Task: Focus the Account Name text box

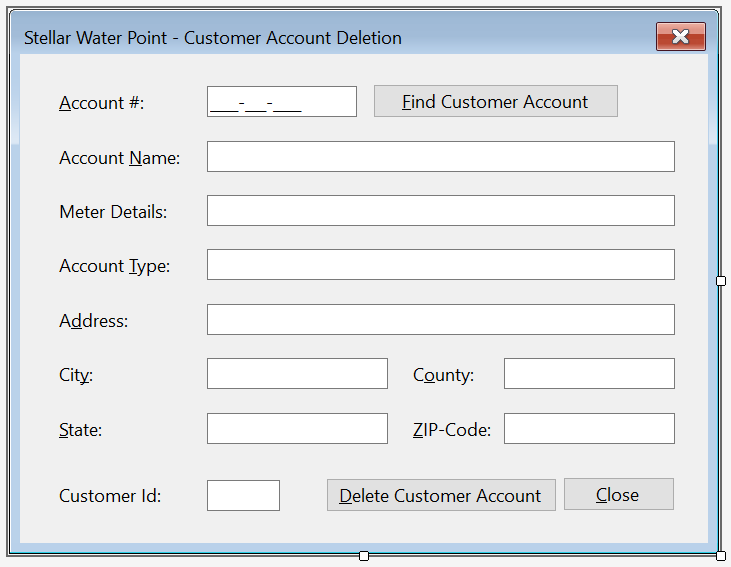Action: pyautogui.click(x=441, y=157)
